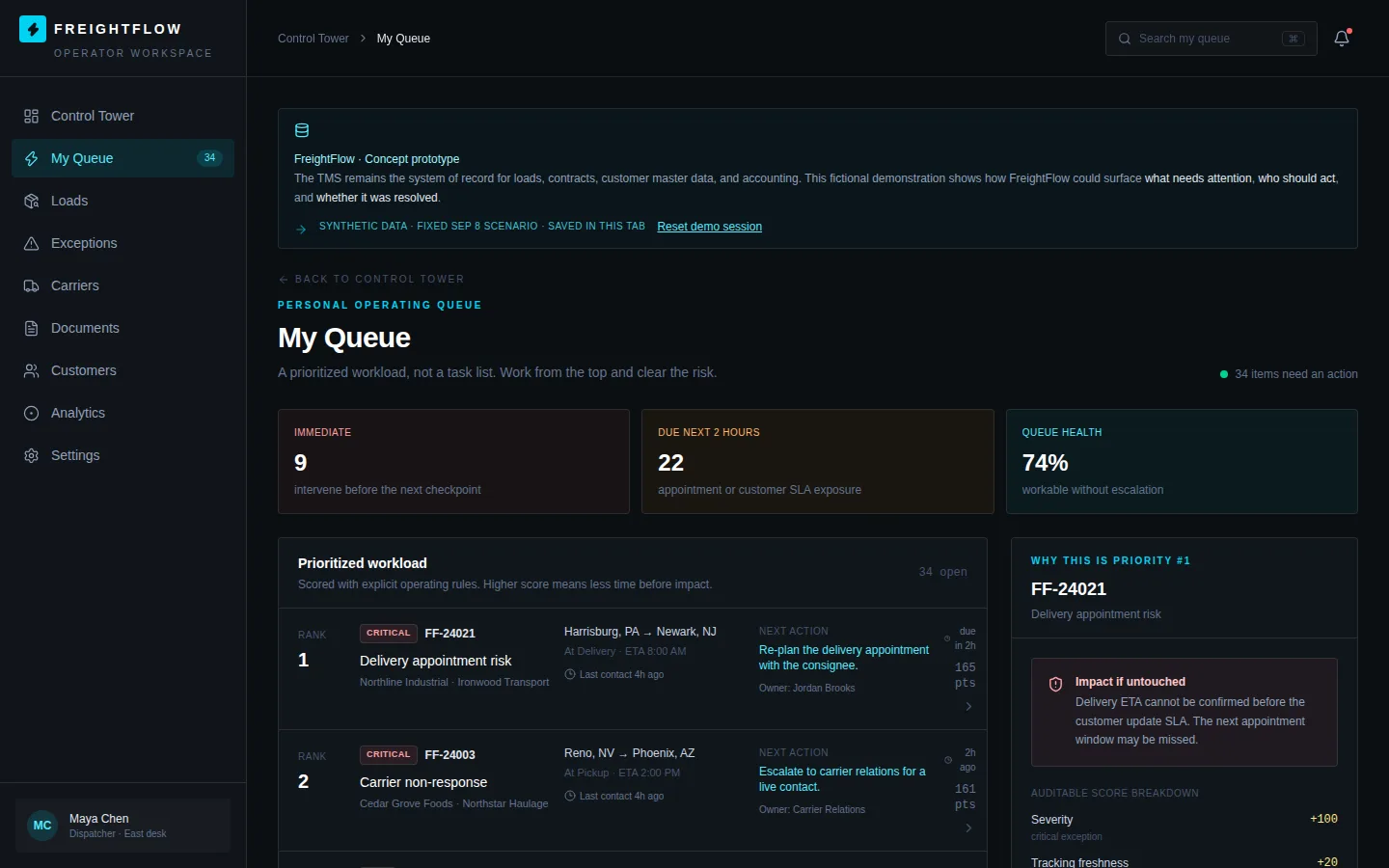This screenshot has height=868, width=1389.
Task: Click the Delivery appointment risk row title
Action: 435,661
